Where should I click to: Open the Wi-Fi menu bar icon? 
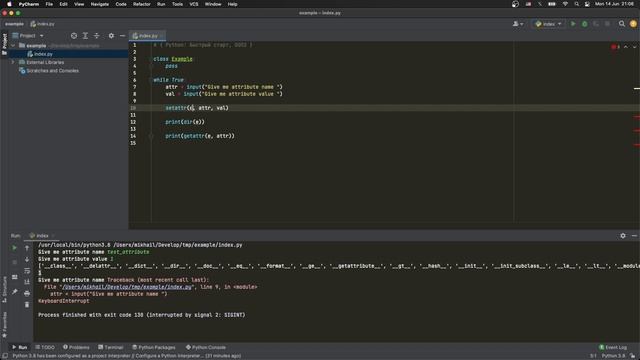(x=565, y=4)
